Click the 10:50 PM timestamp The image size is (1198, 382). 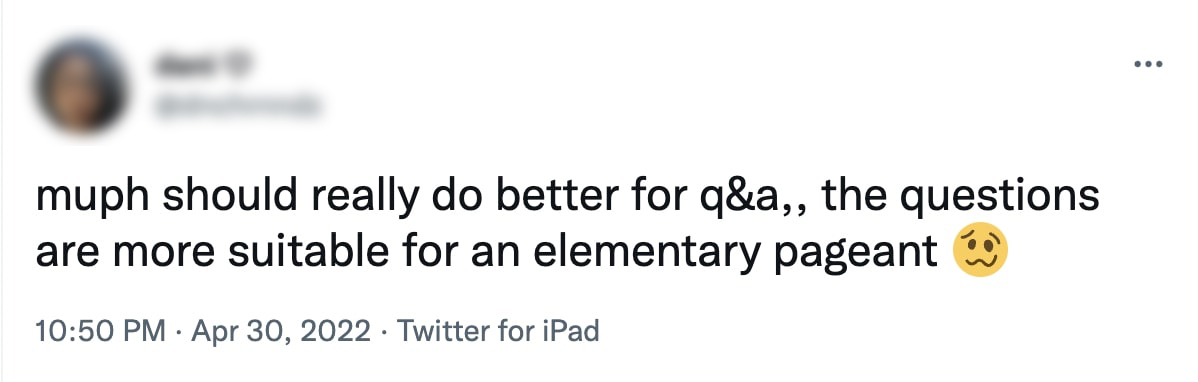coord(100,331)
